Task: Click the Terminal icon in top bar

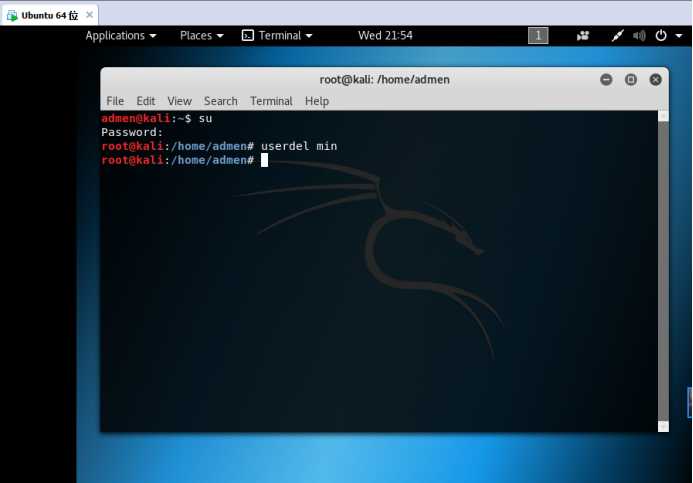Action: [x=248, y=35]
